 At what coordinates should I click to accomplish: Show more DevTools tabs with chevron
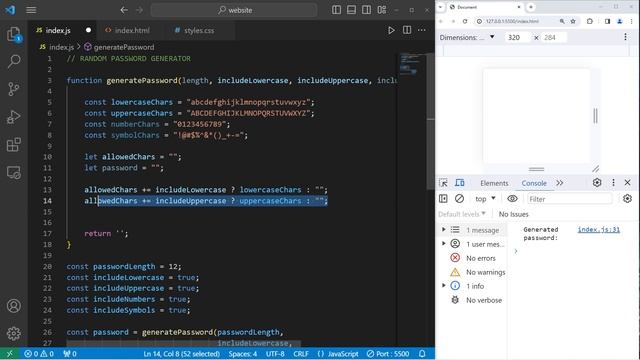point(560,183)
